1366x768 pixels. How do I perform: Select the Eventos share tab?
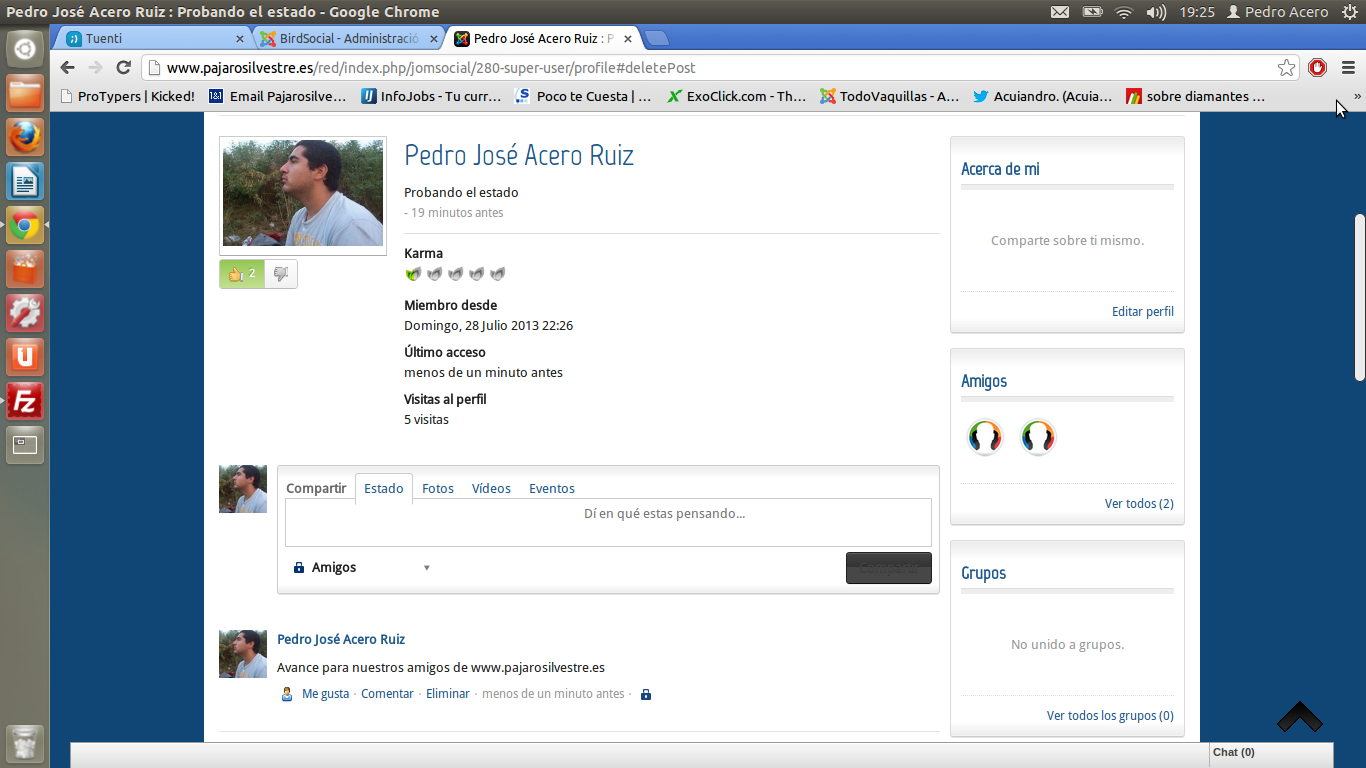[x=552, y=489]
